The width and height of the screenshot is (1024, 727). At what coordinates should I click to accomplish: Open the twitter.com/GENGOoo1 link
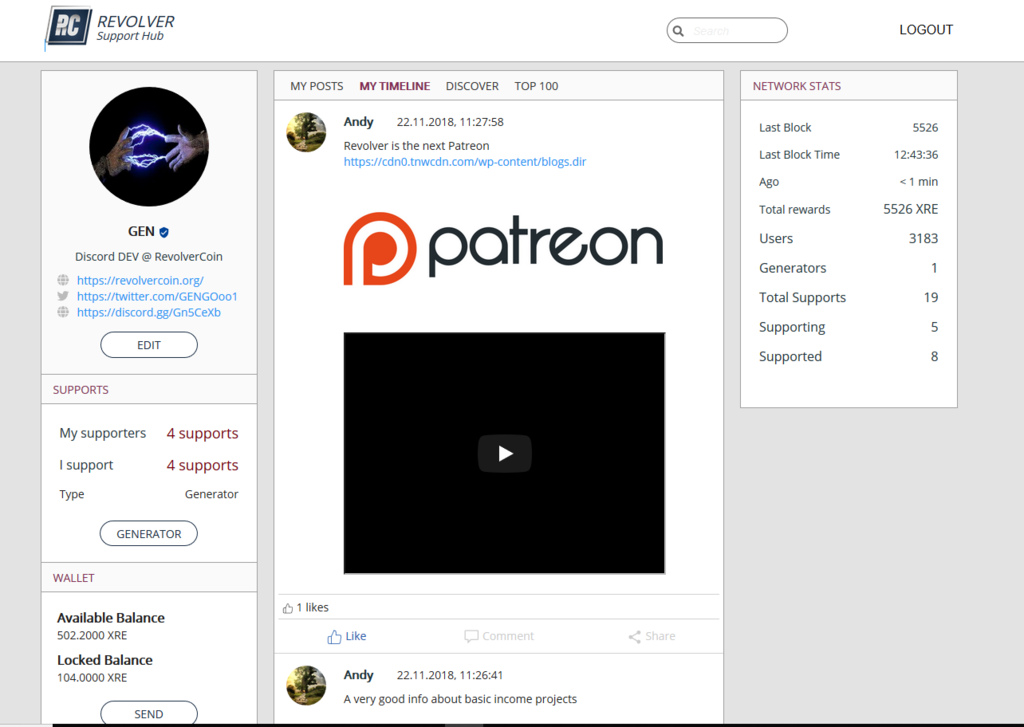[x=157, y=297]
